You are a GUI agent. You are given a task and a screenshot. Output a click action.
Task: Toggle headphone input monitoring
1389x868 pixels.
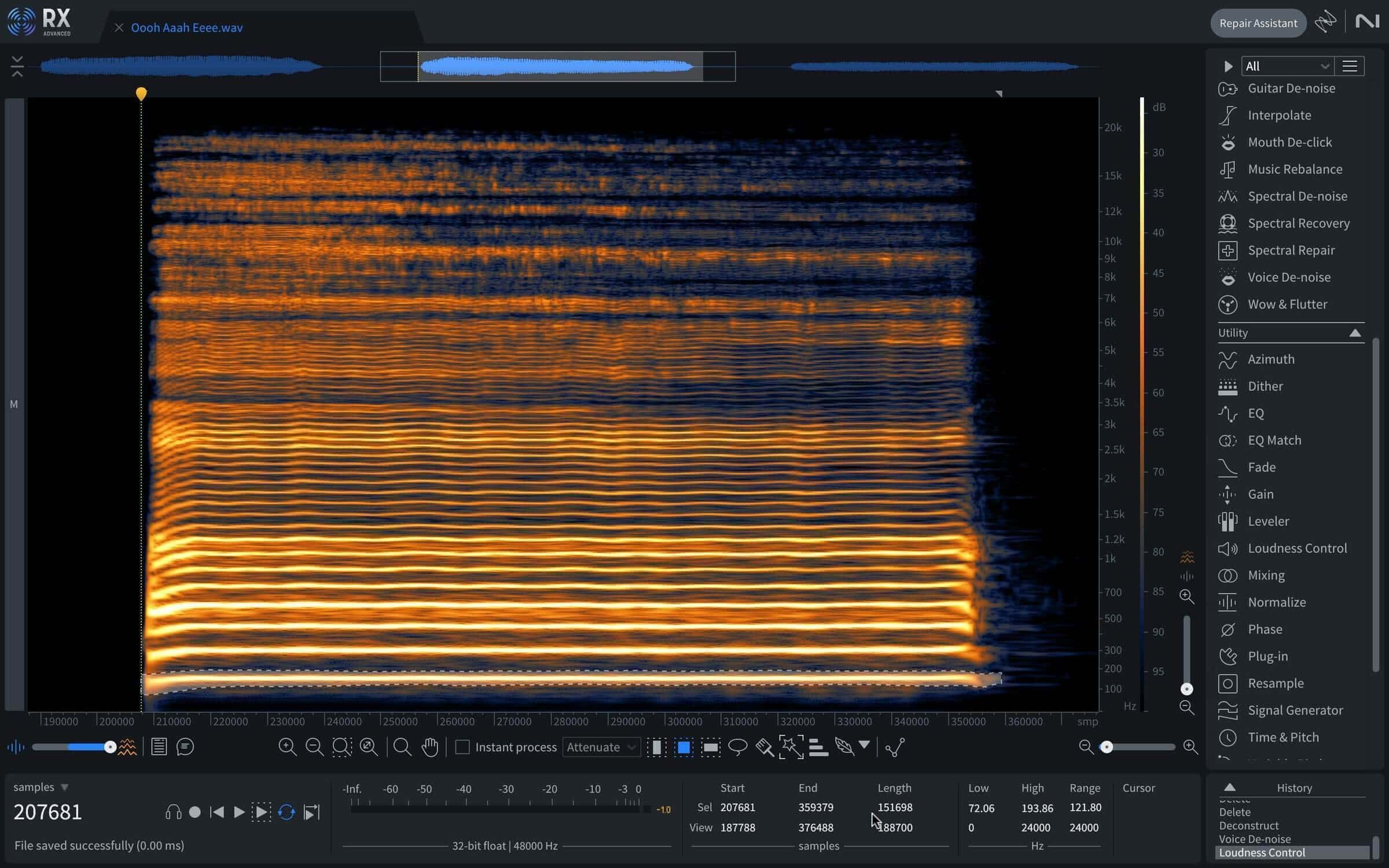pos(173,812)
